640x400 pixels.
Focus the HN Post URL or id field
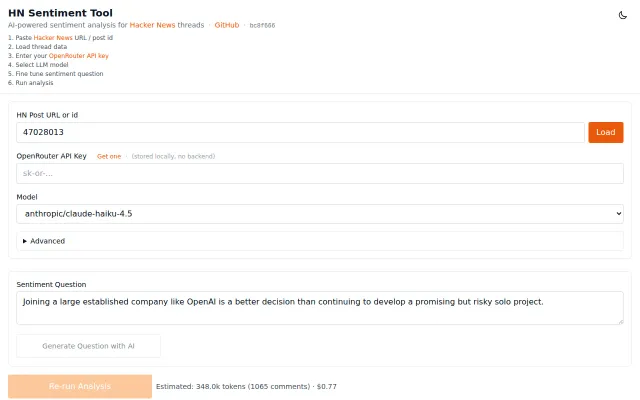(x=300, y=132)
